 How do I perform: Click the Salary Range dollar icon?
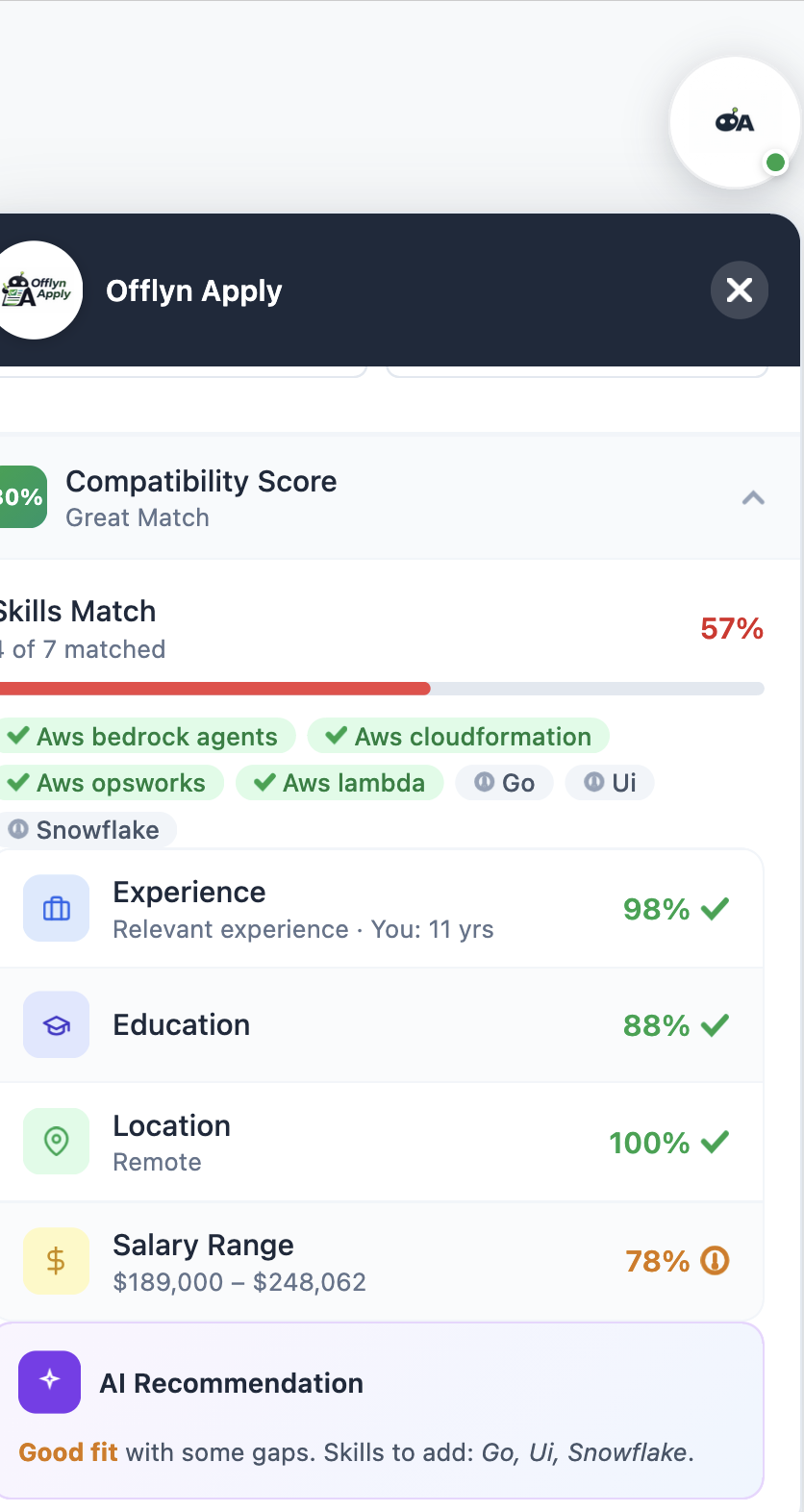tap(56, 1260)
